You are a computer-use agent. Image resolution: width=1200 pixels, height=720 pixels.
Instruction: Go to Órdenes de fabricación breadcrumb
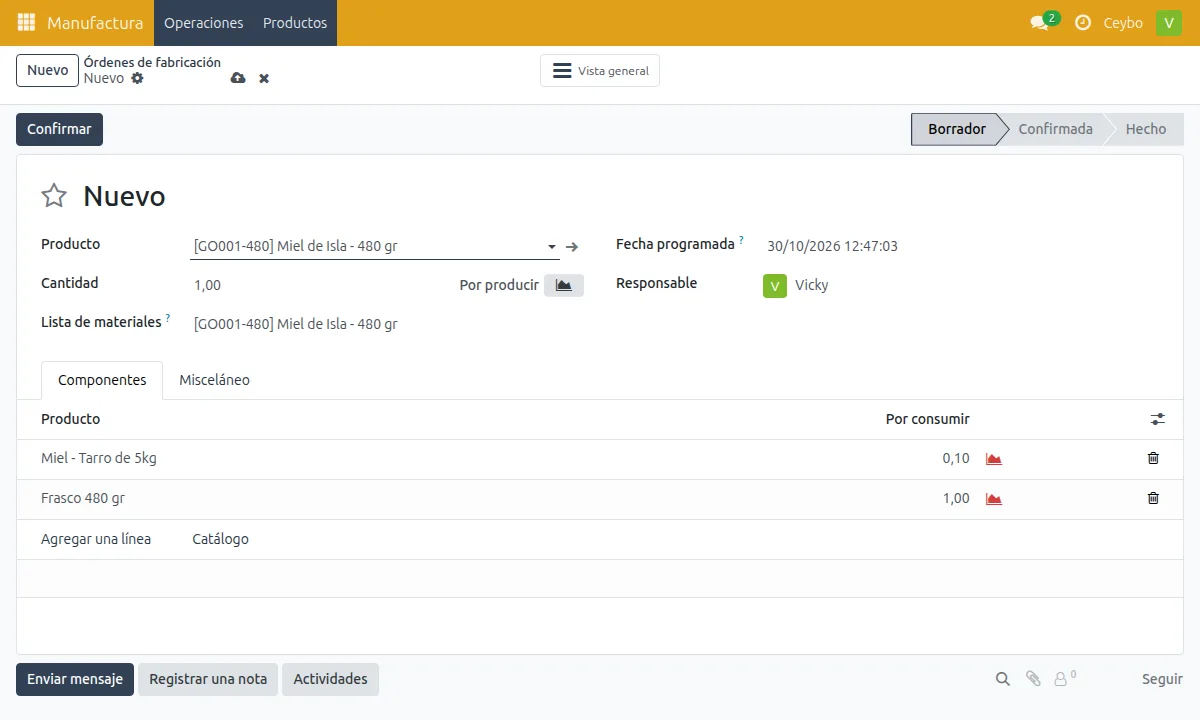152,62
